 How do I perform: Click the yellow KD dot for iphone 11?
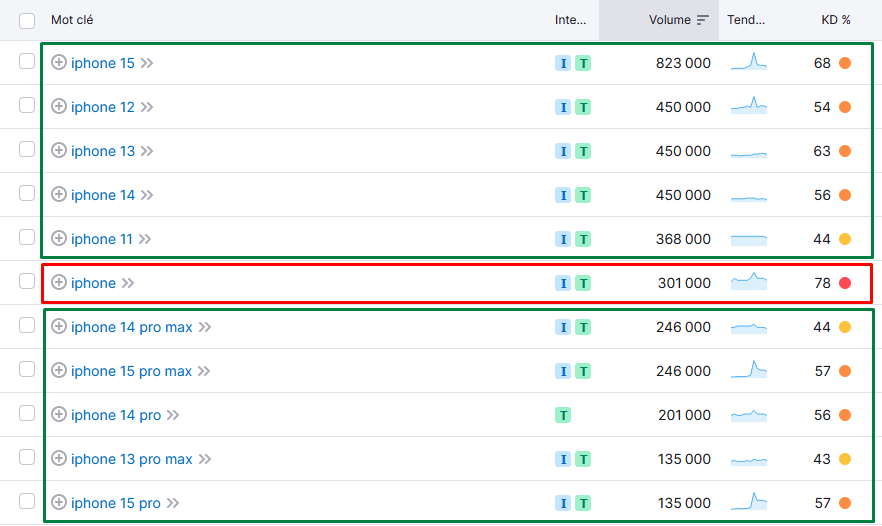[x=845, y=239]
